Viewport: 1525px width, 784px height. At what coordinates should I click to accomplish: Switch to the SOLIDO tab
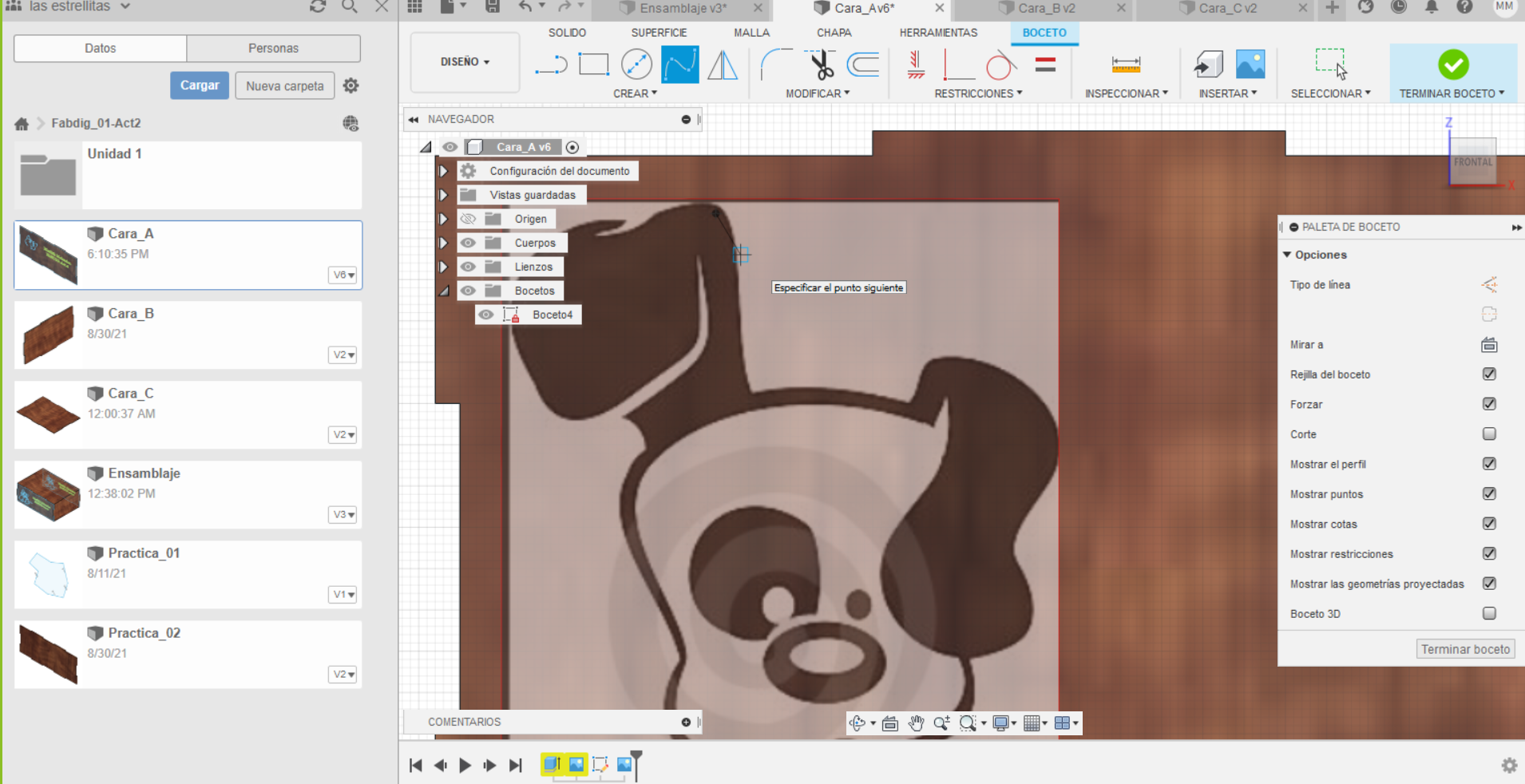click(x=567, y=33)
